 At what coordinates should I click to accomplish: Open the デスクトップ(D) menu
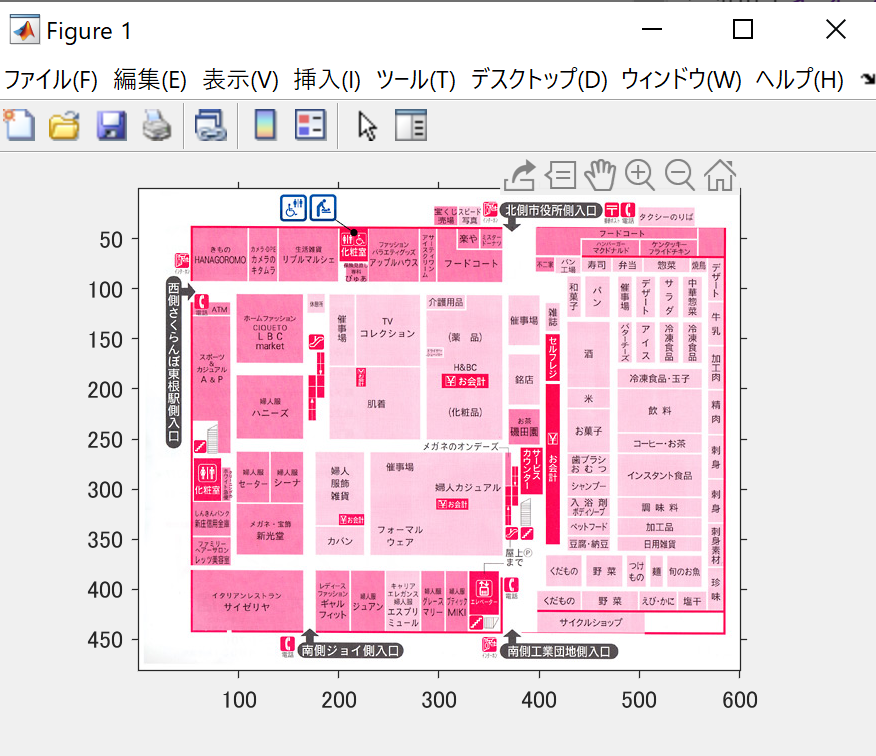(539, 79)
